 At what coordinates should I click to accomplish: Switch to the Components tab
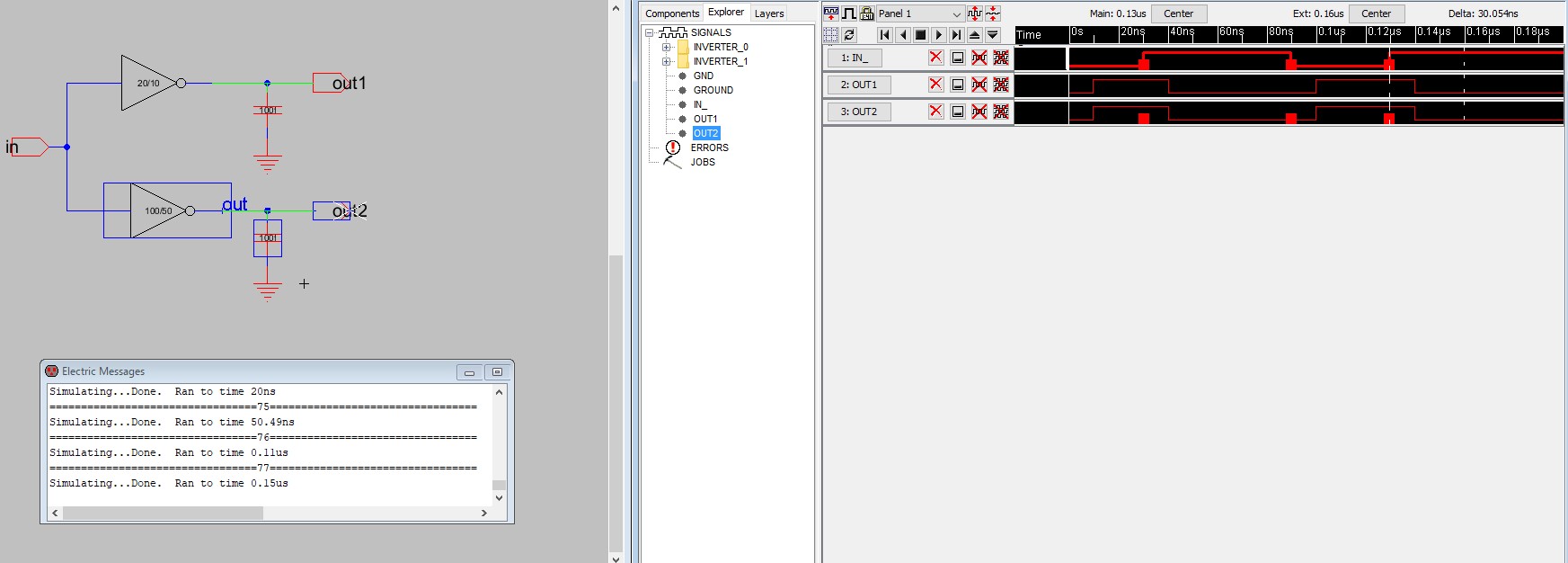point(671,13)
